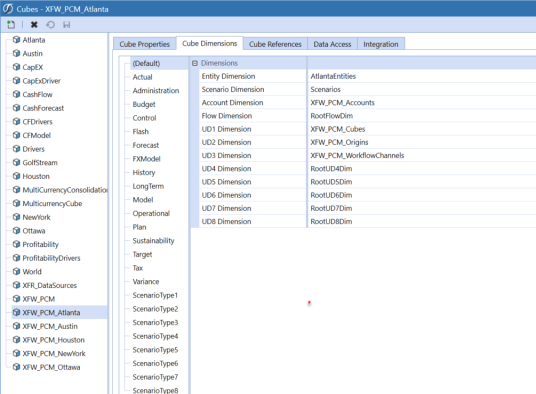Viewport: 536px width, 394px height.
Task: Open the Cube References tab
Action: 275,44
